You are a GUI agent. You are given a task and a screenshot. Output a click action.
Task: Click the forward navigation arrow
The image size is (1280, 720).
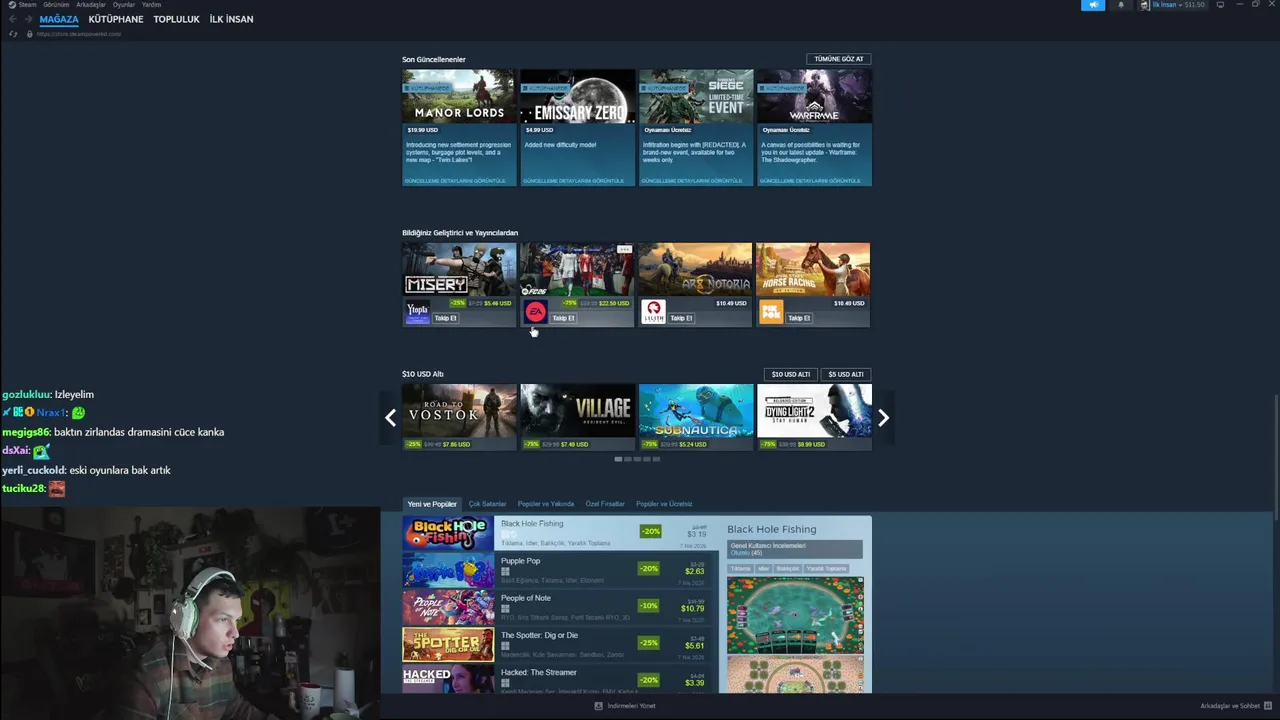click(28, 19)
